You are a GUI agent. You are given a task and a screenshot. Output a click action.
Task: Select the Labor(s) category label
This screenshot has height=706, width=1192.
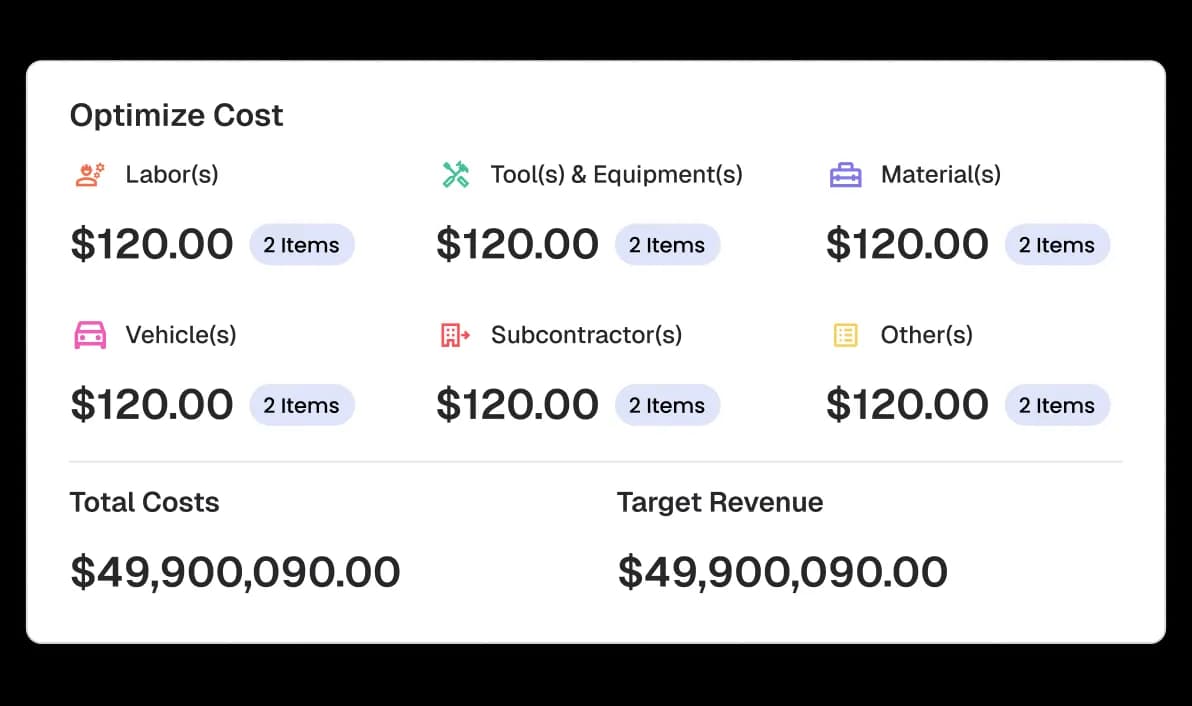[172, 175]
